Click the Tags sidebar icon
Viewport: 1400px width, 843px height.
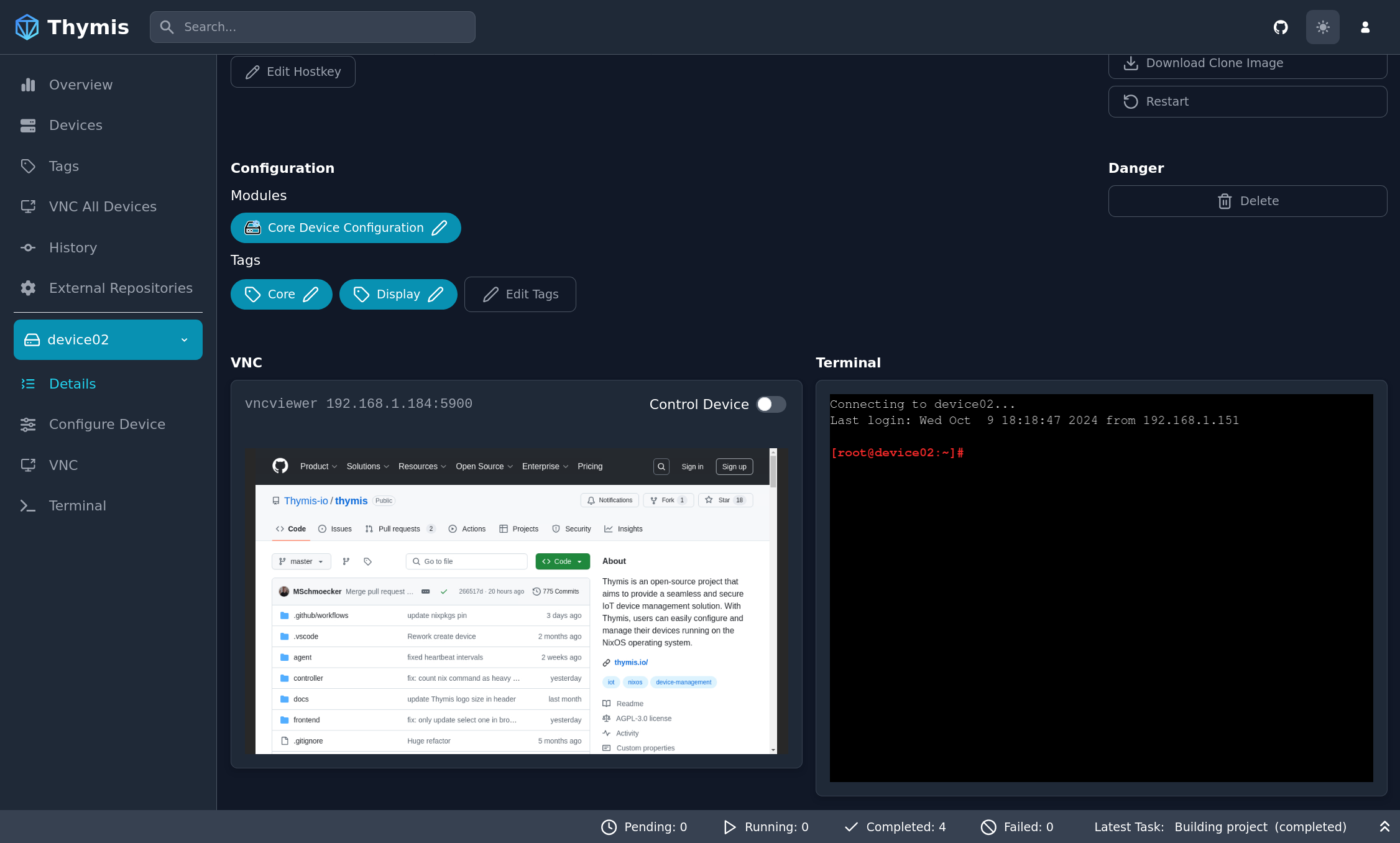pyautogui.click(x=28, y=166)
